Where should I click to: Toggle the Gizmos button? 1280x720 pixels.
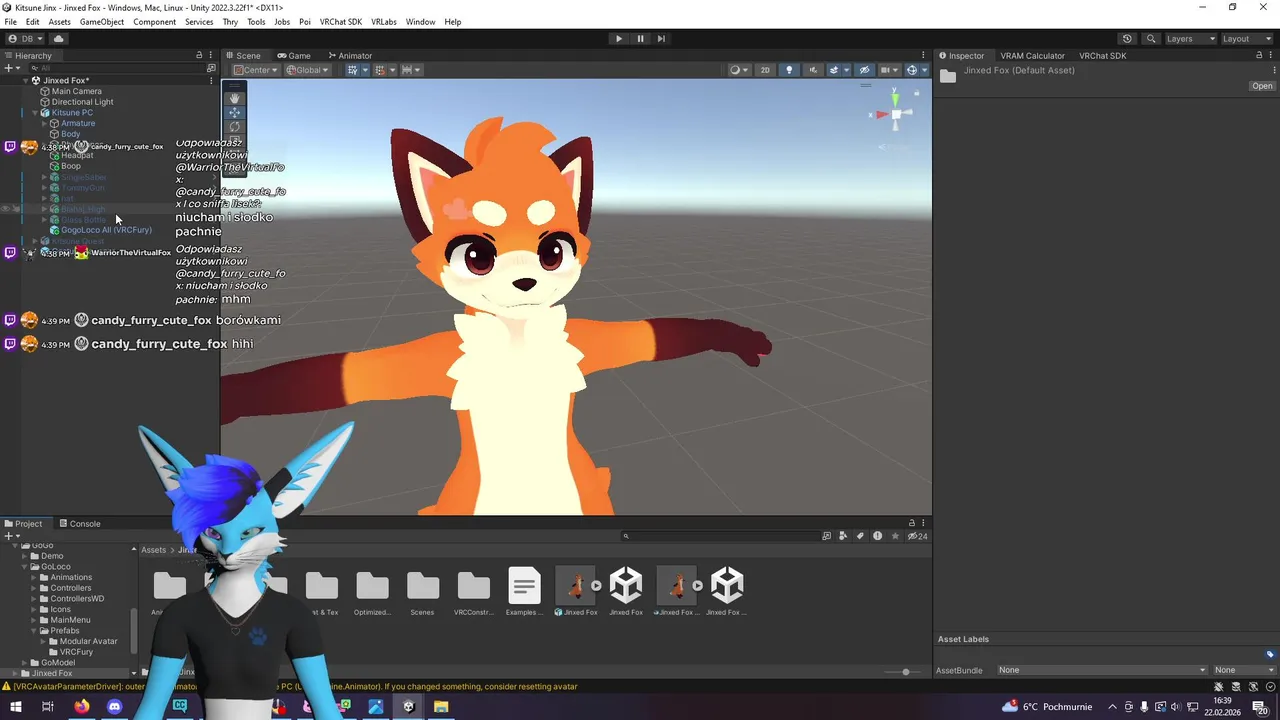(x=911, y=70)
